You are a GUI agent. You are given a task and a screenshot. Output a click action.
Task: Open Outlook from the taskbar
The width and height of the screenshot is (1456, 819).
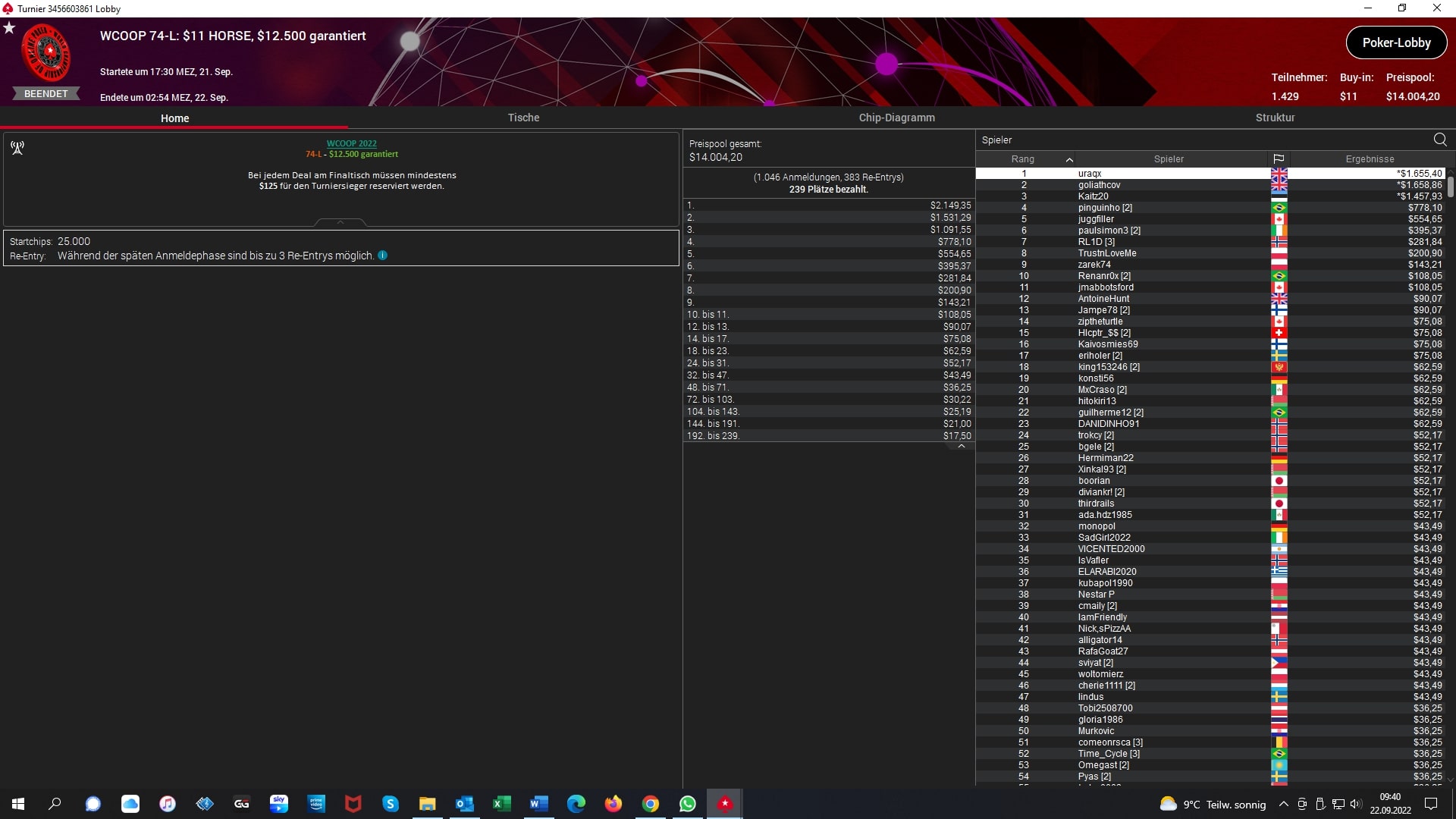(465, 804)
